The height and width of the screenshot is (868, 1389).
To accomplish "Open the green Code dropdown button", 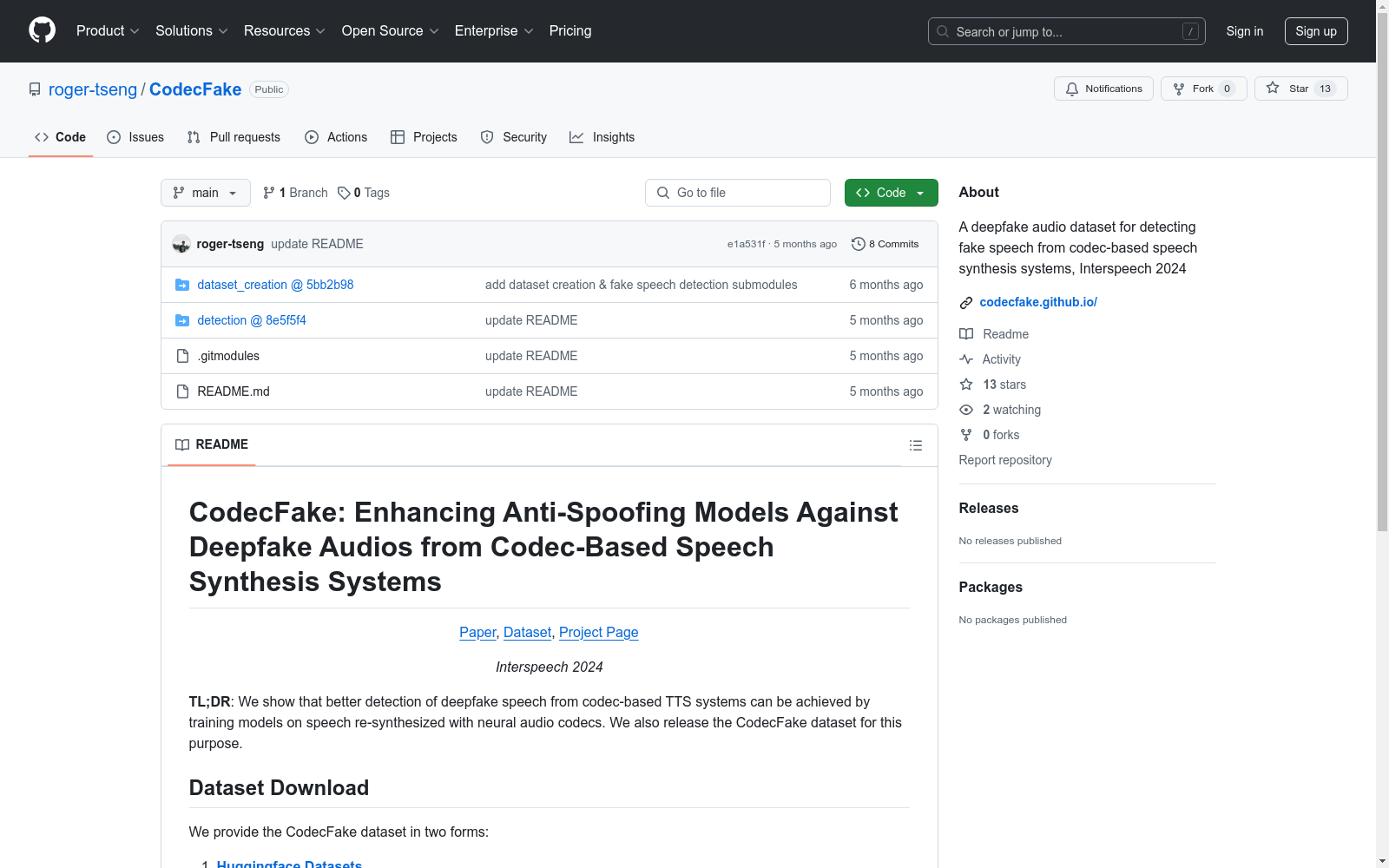I will (x=892, y=193).
